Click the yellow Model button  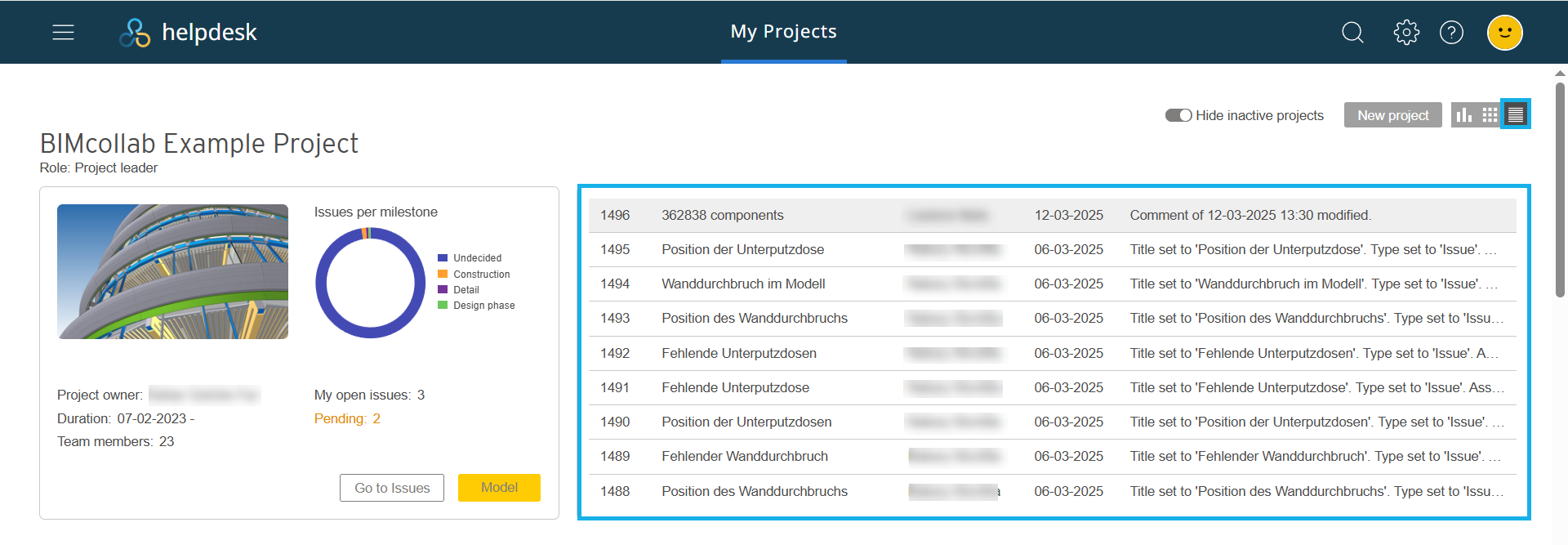[x=499, y=488]
